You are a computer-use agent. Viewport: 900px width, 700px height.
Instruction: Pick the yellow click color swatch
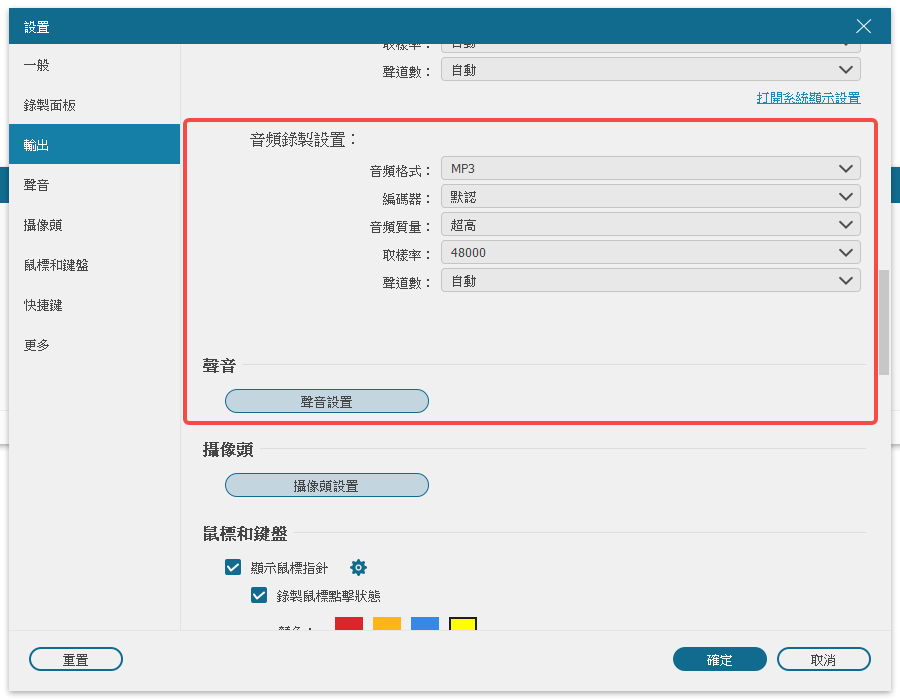pyautogui.click(x=463, y=624)
